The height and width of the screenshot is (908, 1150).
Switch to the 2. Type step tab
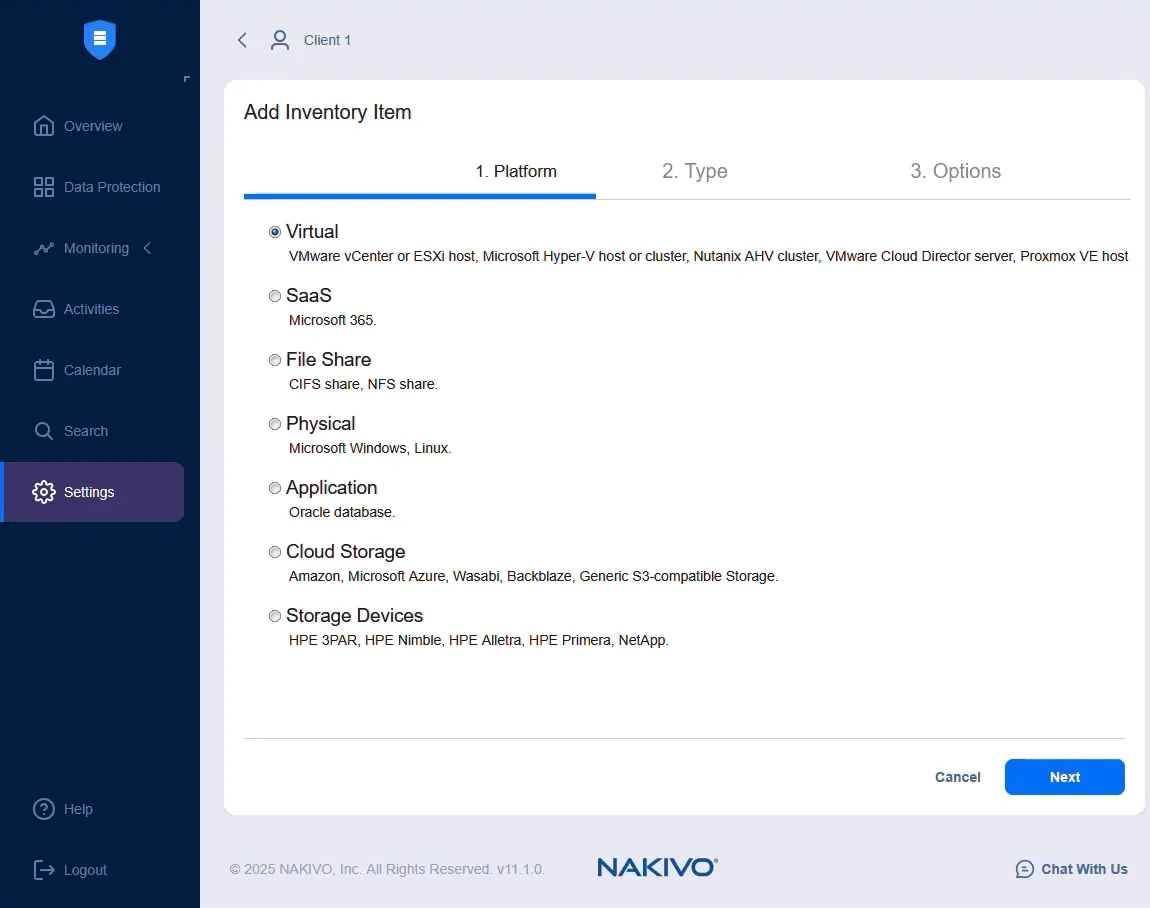pos(695,171)
